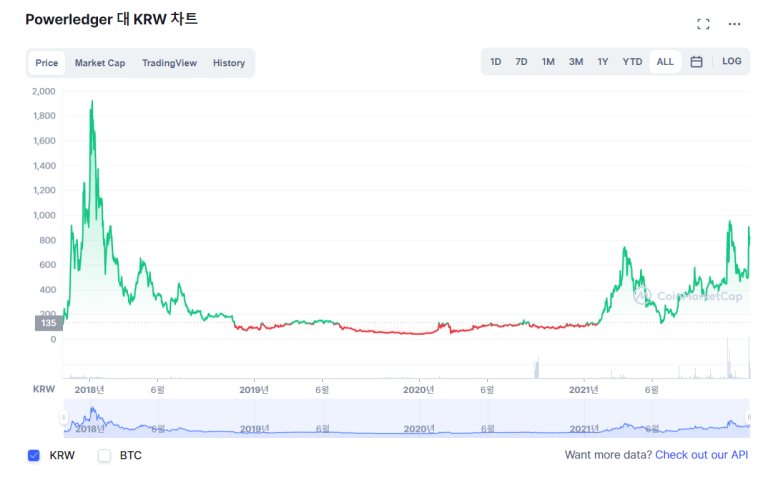This screenshot has height=478, width=773.
Task: Select the 1Y time range
Action: click(602, 62)
